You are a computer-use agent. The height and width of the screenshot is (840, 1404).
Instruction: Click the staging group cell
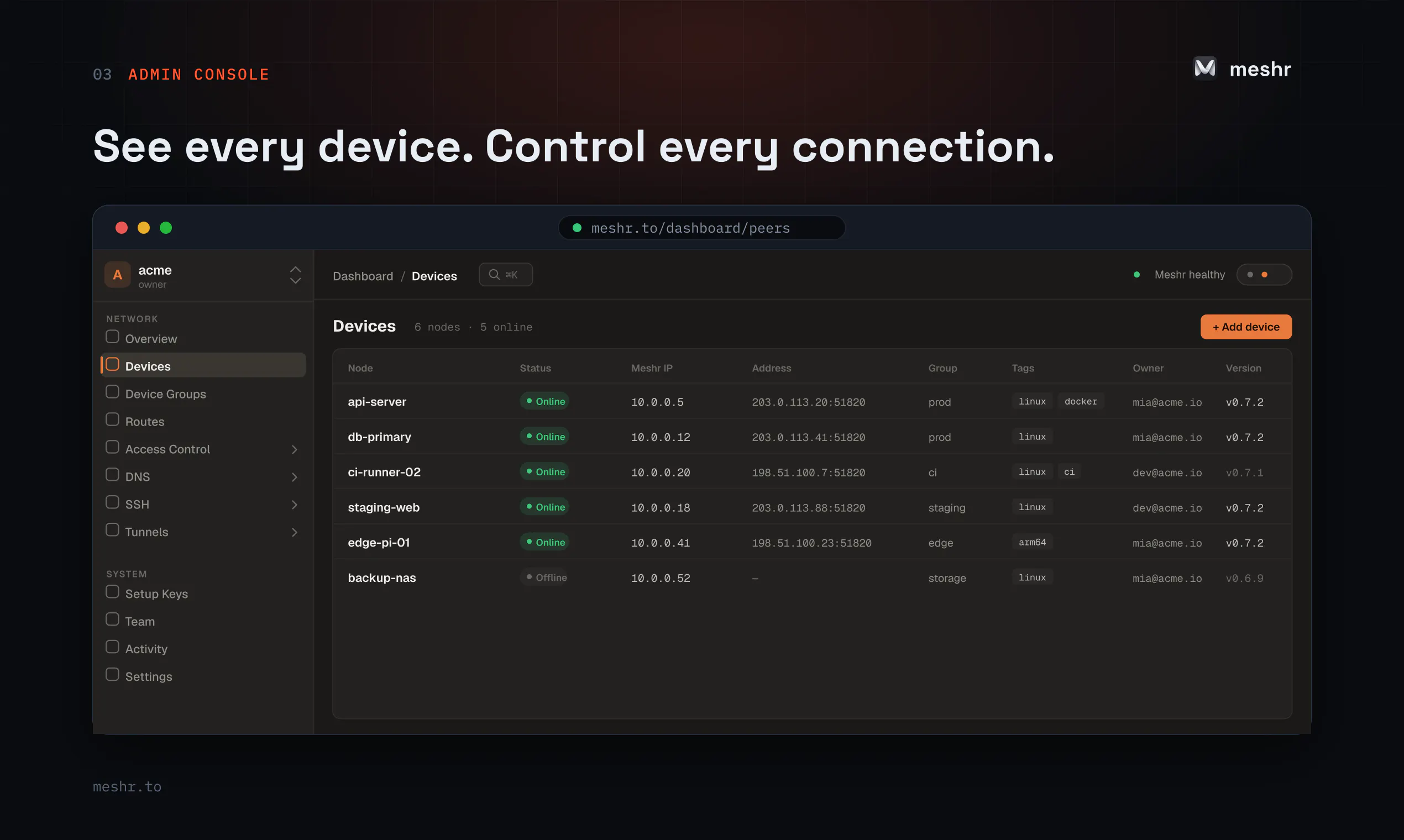point(946,508)
